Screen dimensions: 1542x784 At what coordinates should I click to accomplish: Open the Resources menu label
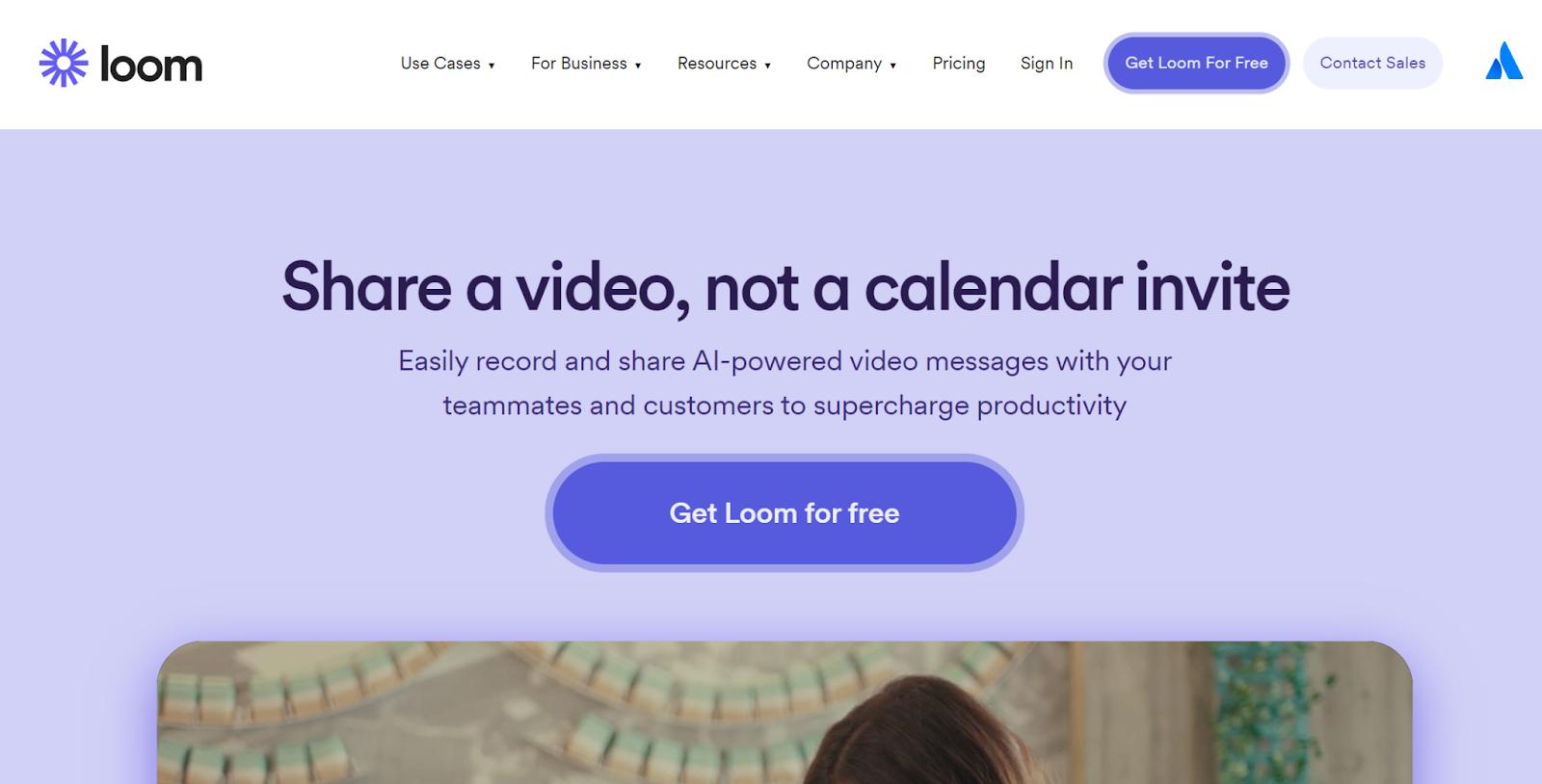tap(717, 64)
